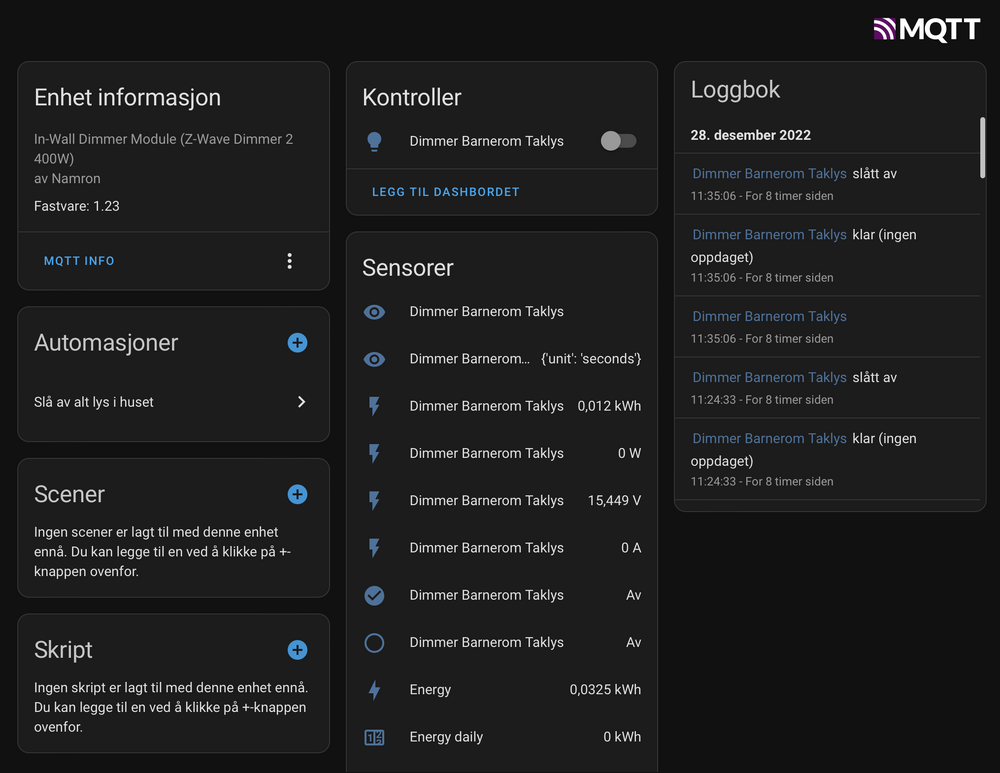Screen dimensions: 1000x773
Task: Open MQTT INFO
Action: pos(79,260)
